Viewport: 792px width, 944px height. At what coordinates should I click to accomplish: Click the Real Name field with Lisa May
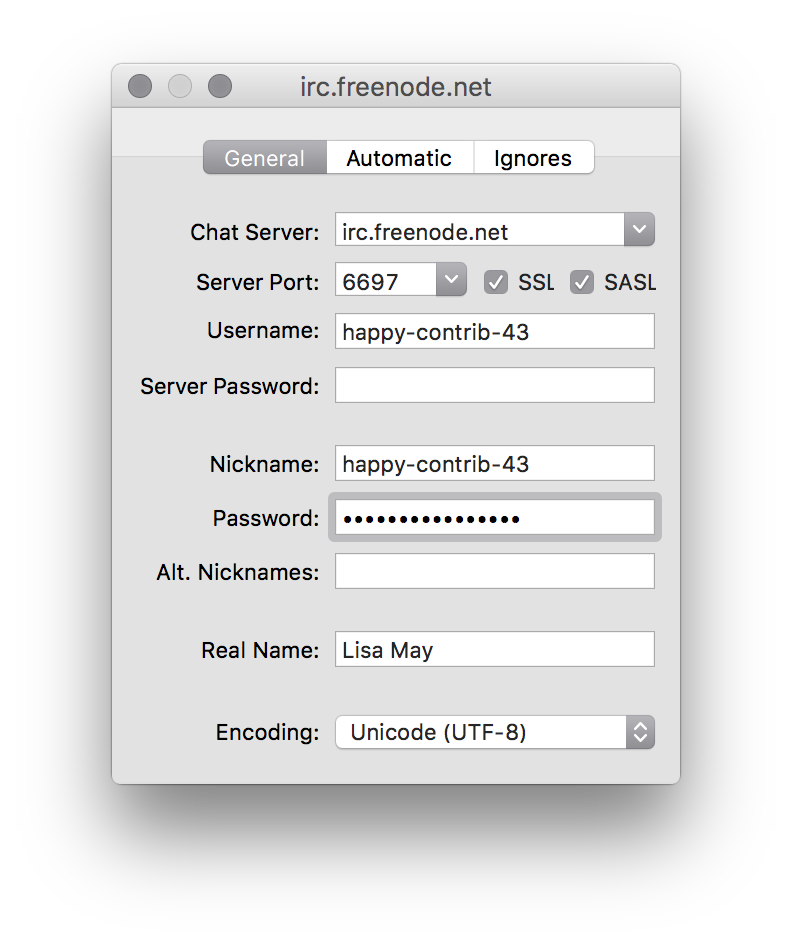[x=494, y=649]
